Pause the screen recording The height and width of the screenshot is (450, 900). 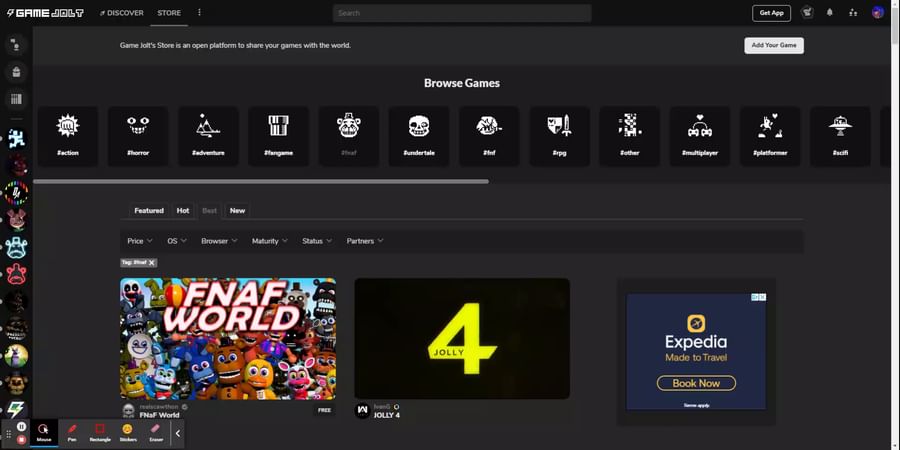tap(21, 426)
